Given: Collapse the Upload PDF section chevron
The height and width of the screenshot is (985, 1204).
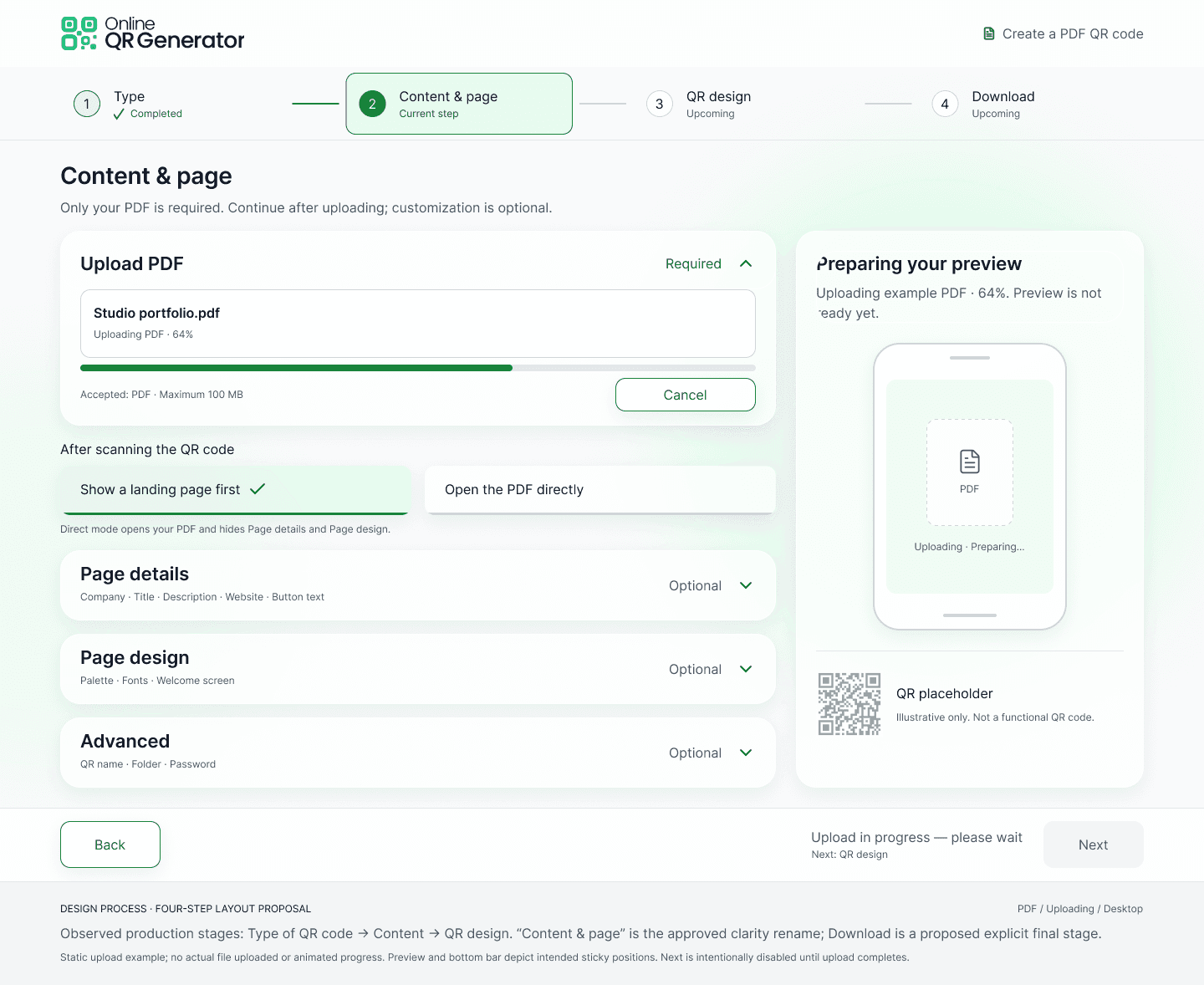Looking at the screenshot, I should point(746,264).
